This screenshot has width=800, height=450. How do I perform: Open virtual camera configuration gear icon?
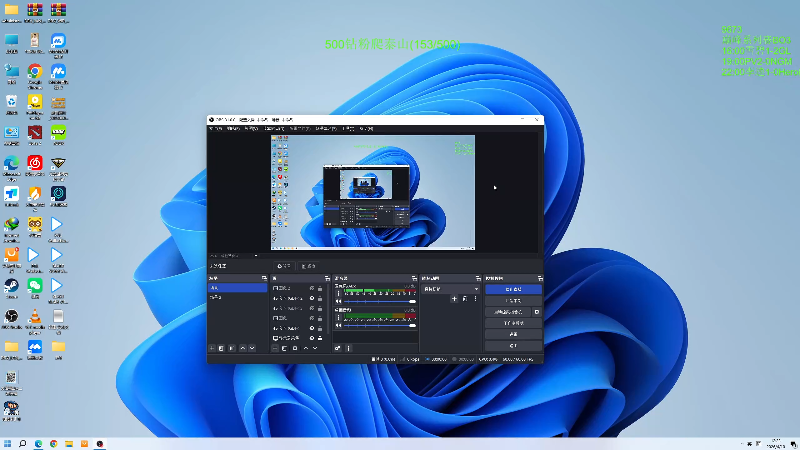pos(537,312)
